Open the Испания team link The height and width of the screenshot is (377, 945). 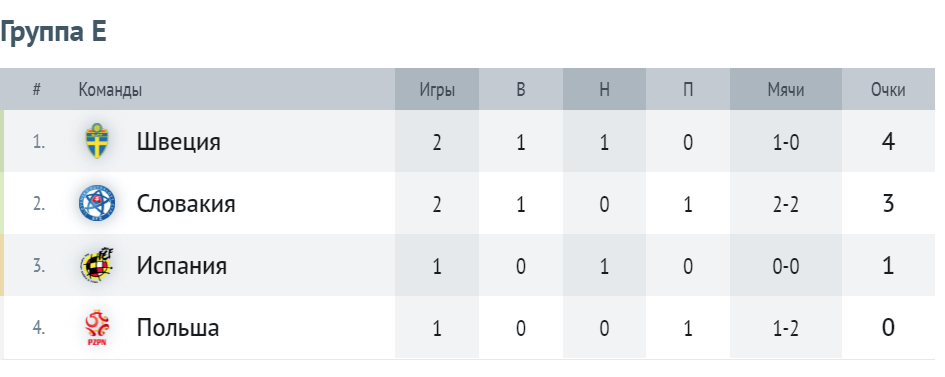[181, 266]
